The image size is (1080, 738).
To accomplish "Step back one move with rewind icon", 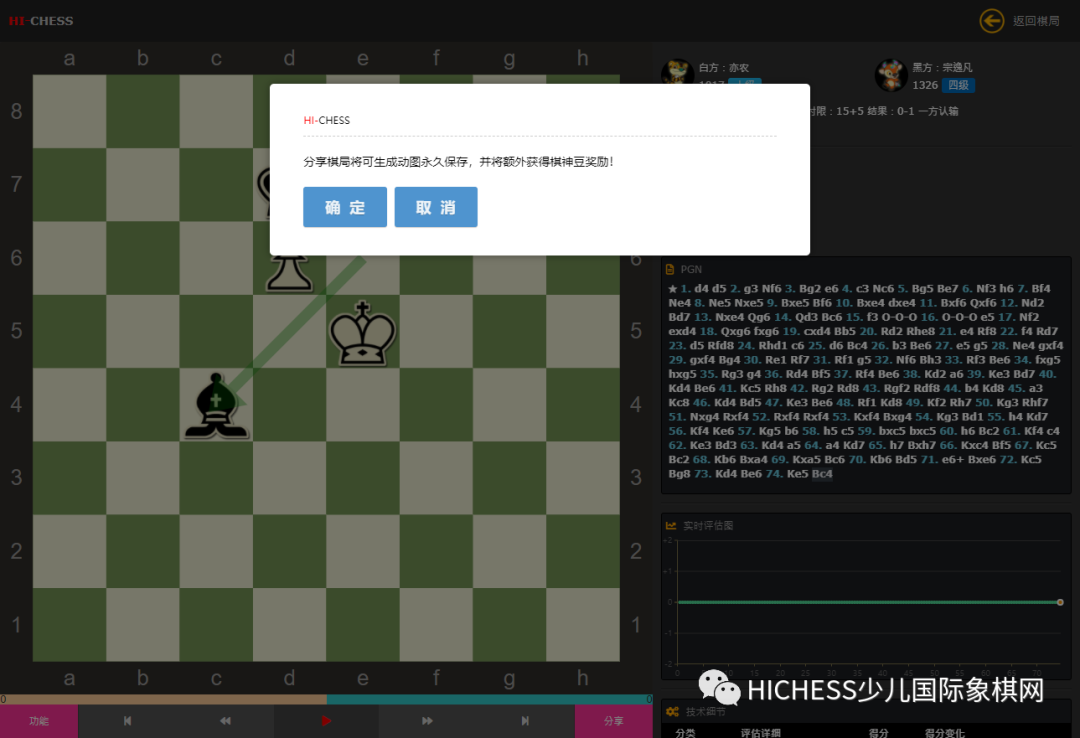I will [225, 720].
